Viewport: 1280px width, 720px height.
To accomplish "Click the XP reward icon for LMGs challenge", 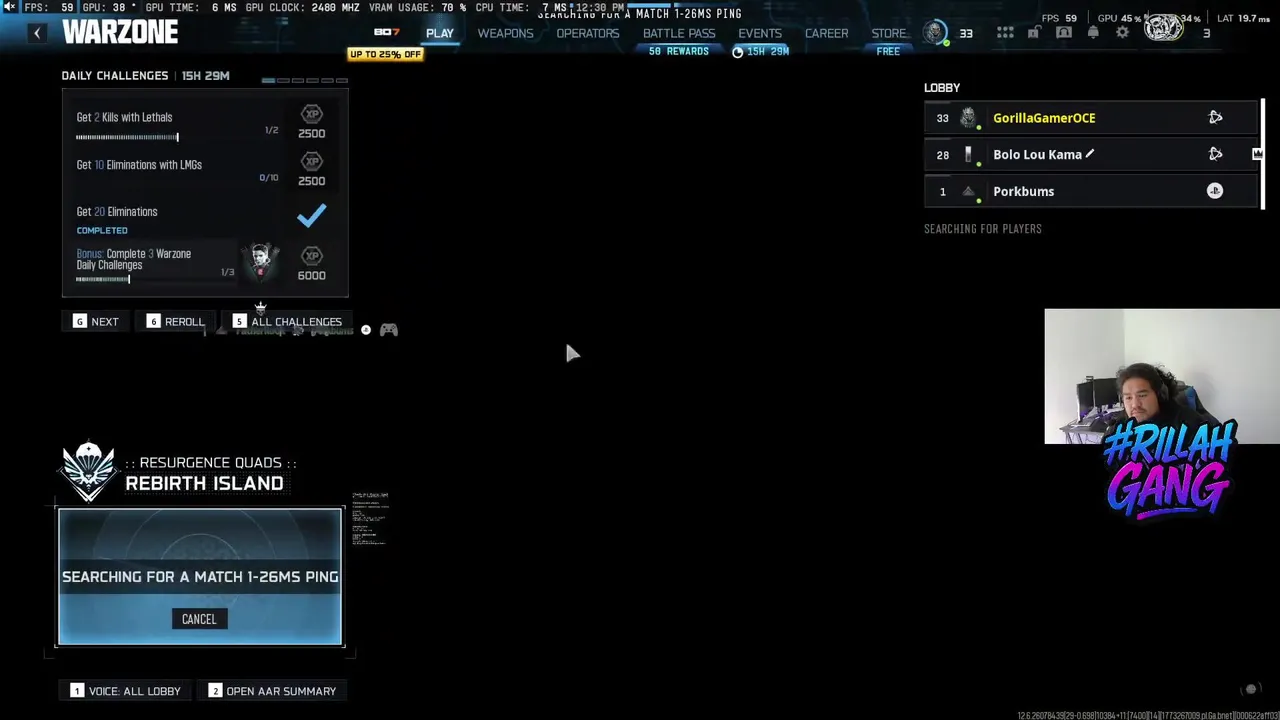I will 311,161.
